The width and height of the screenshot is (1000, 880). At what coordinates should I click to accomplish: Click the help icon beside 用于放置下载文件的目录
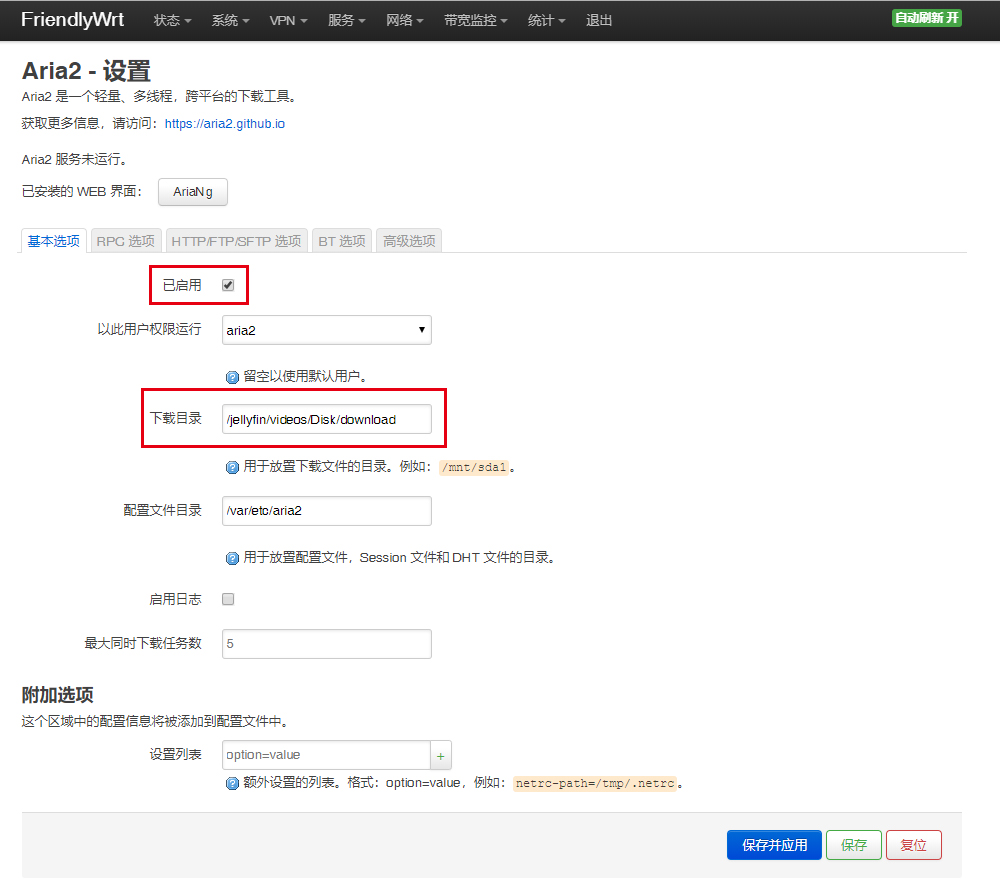[232, 467]
